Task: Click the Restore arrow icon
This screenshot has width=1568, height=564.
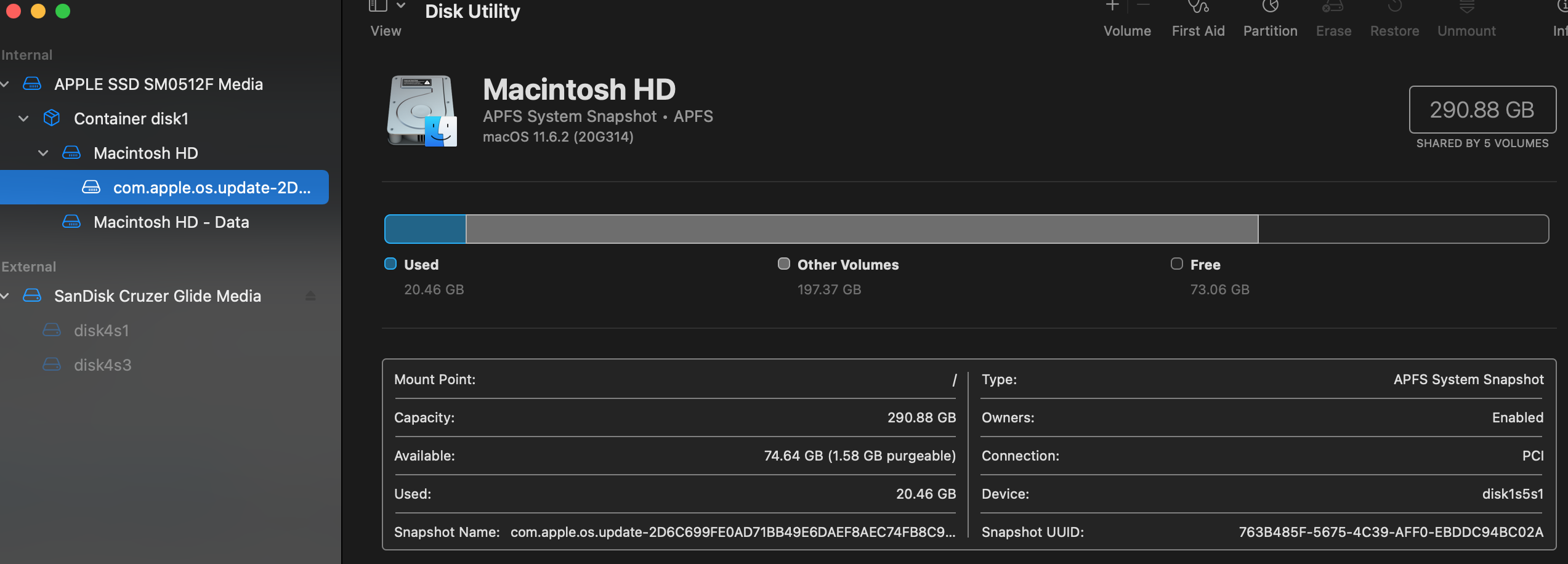Action: [x=1395, y=7]
